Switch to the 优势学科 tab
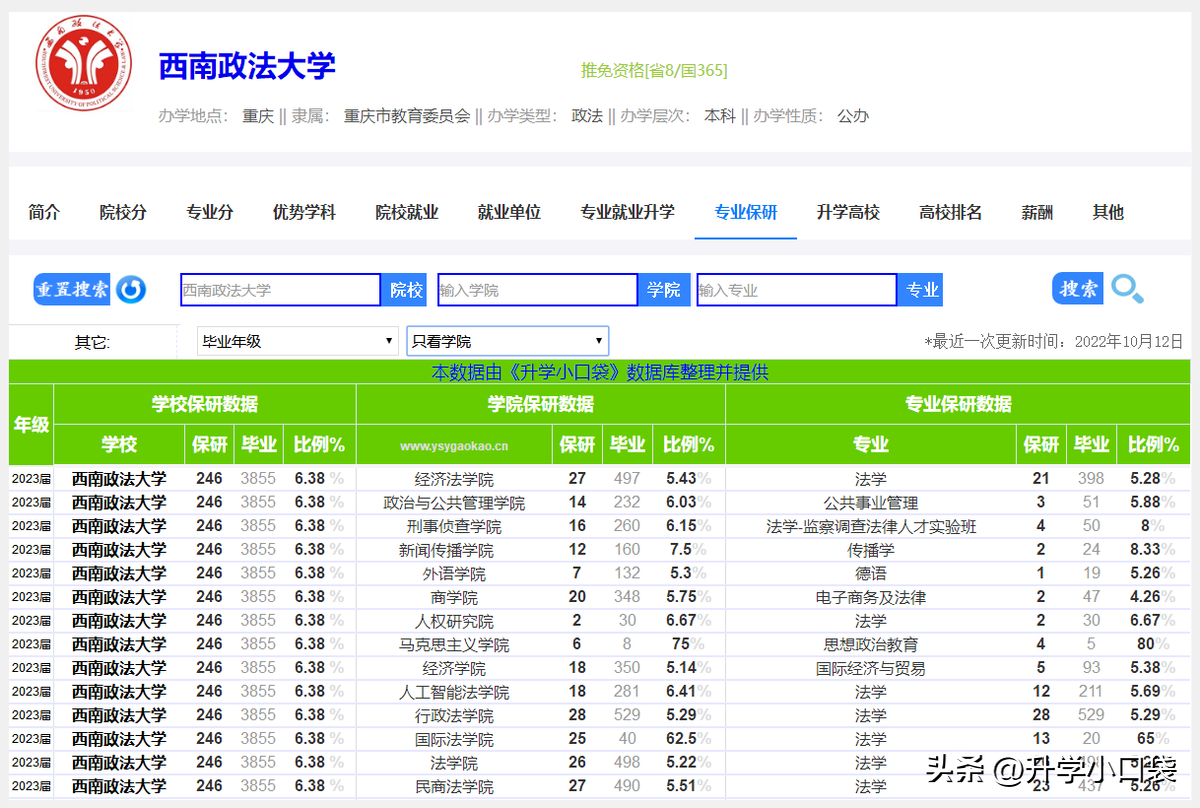 tap(304, 212)
